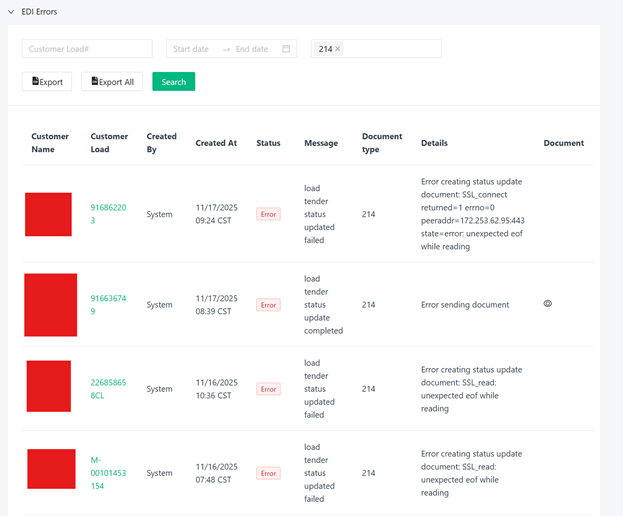This screenshot has height=516, width=623.
Task: Click the 11/17/2025 08:39 CST timestamp
Action: [217, 305]
